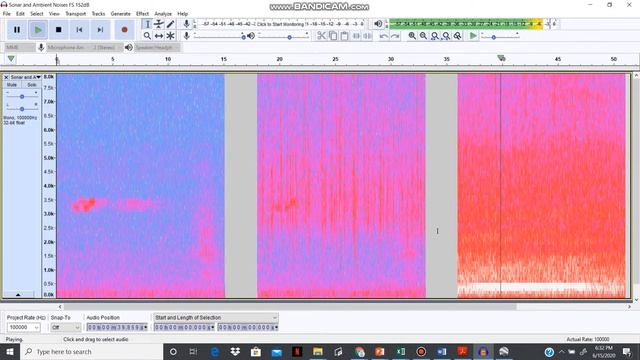Click the horizontal scrollbar under the track
Screen dimensions: 640x360
[x=290, y=307]
